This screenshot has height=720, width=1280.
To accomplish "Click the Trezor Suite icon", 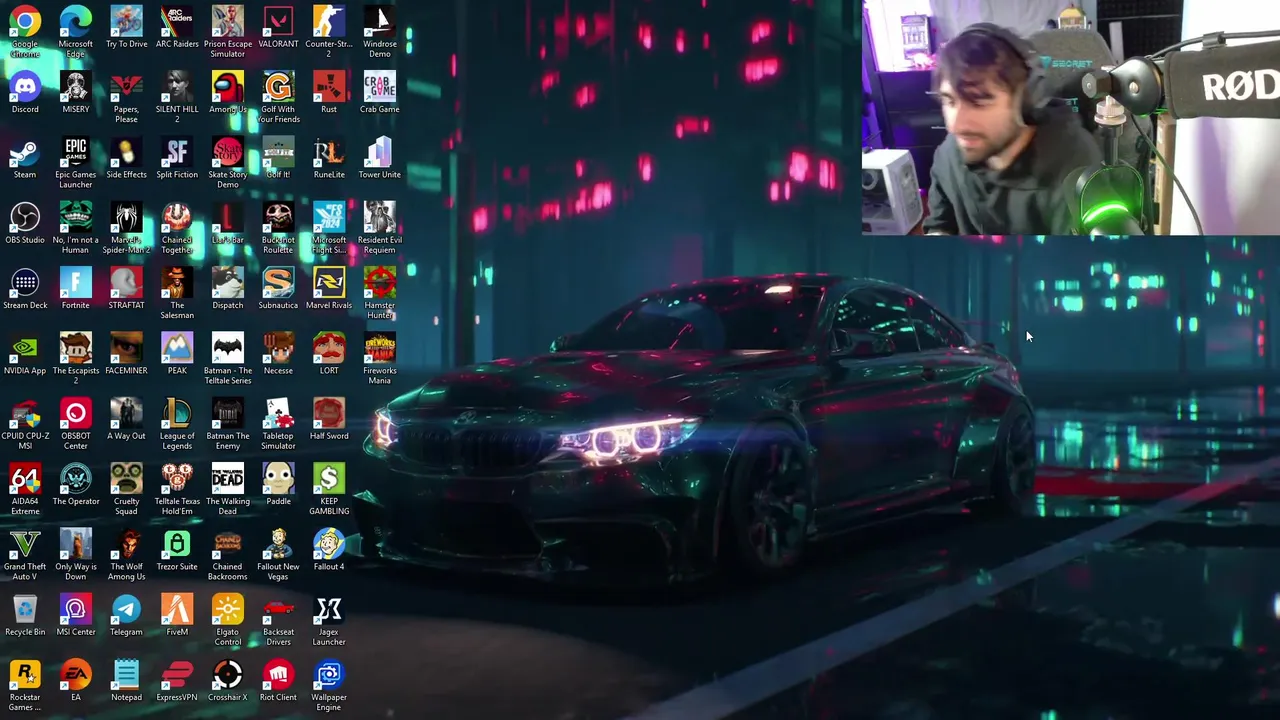I will point(177,544).
